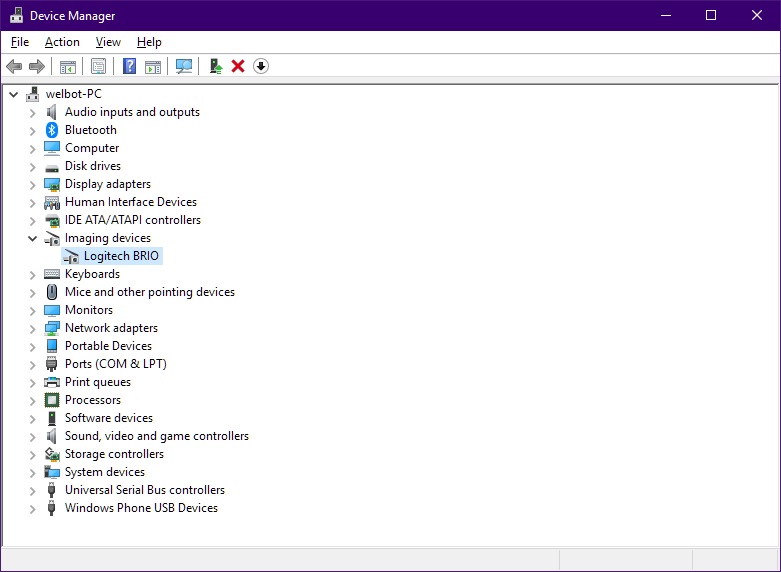Select the Portable Devices label
The height and width of the screenshot is (572, 781).
click(108, 346)
